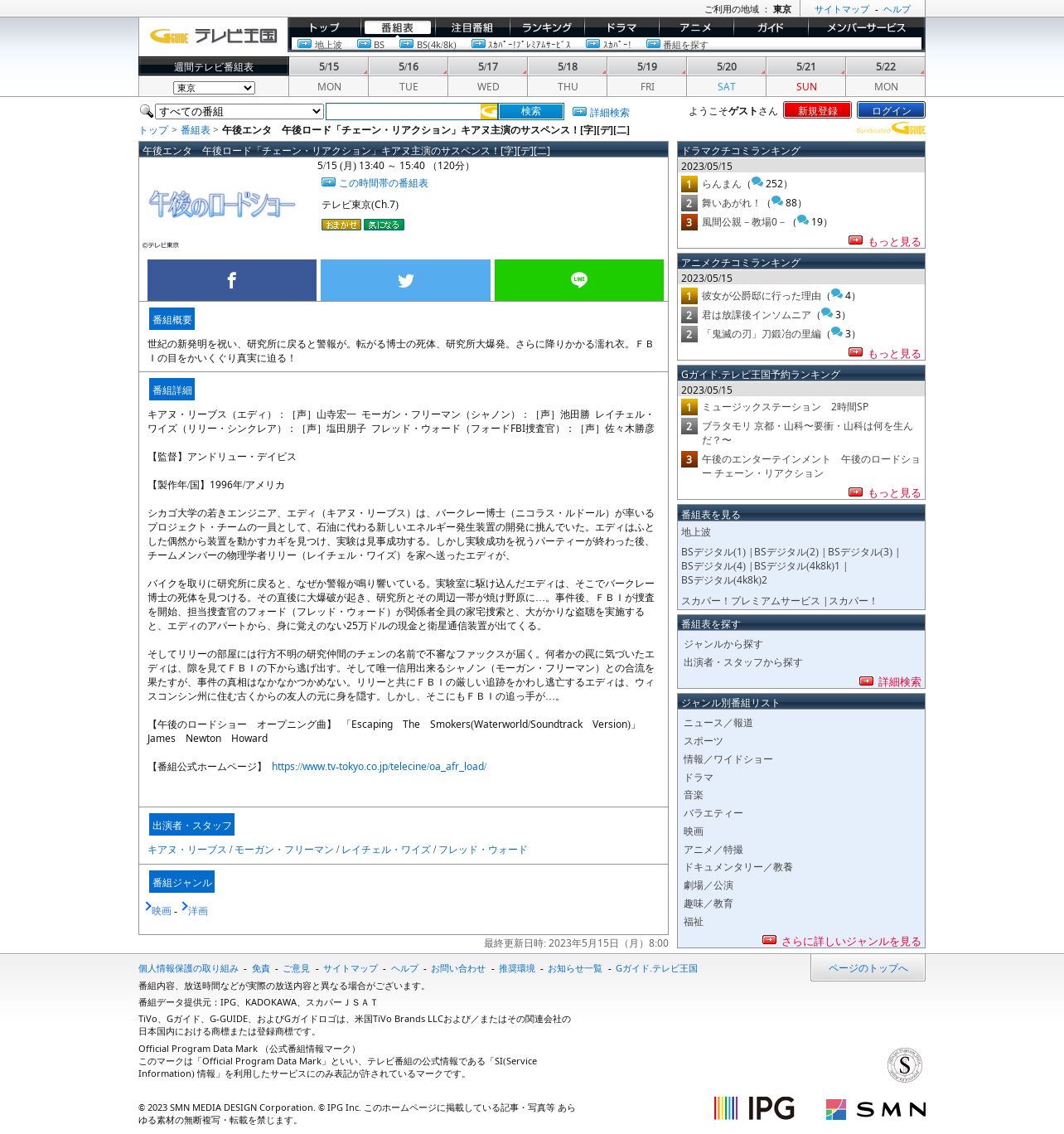This screenshot has height=1134, width=1064.
Task: Click the IPG logo in footer
Action: [754, 1108]
